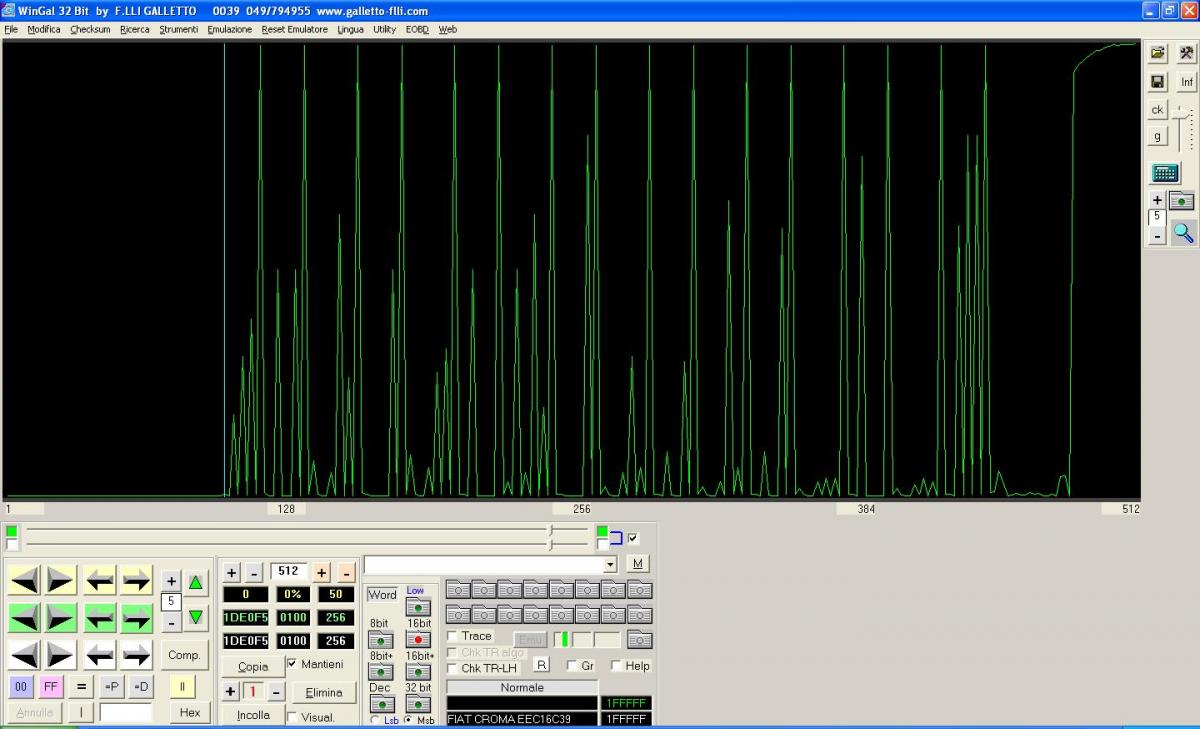Click green row right arrow button
This screenshot has width=1200, height=729.
136,617
